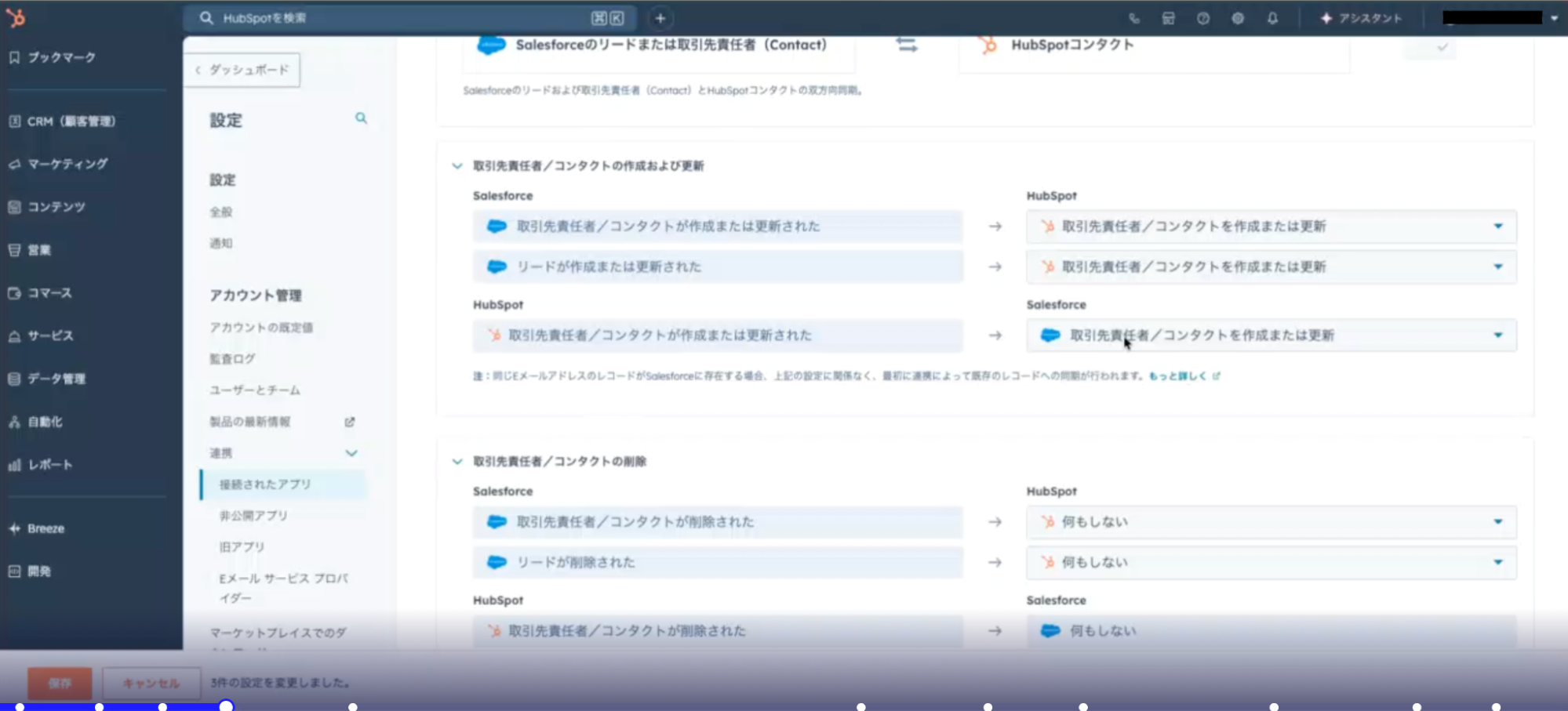Open Breeze assistant button in top bar
This screenshot has height=711, width=1568.
[x=1361, y=18]
